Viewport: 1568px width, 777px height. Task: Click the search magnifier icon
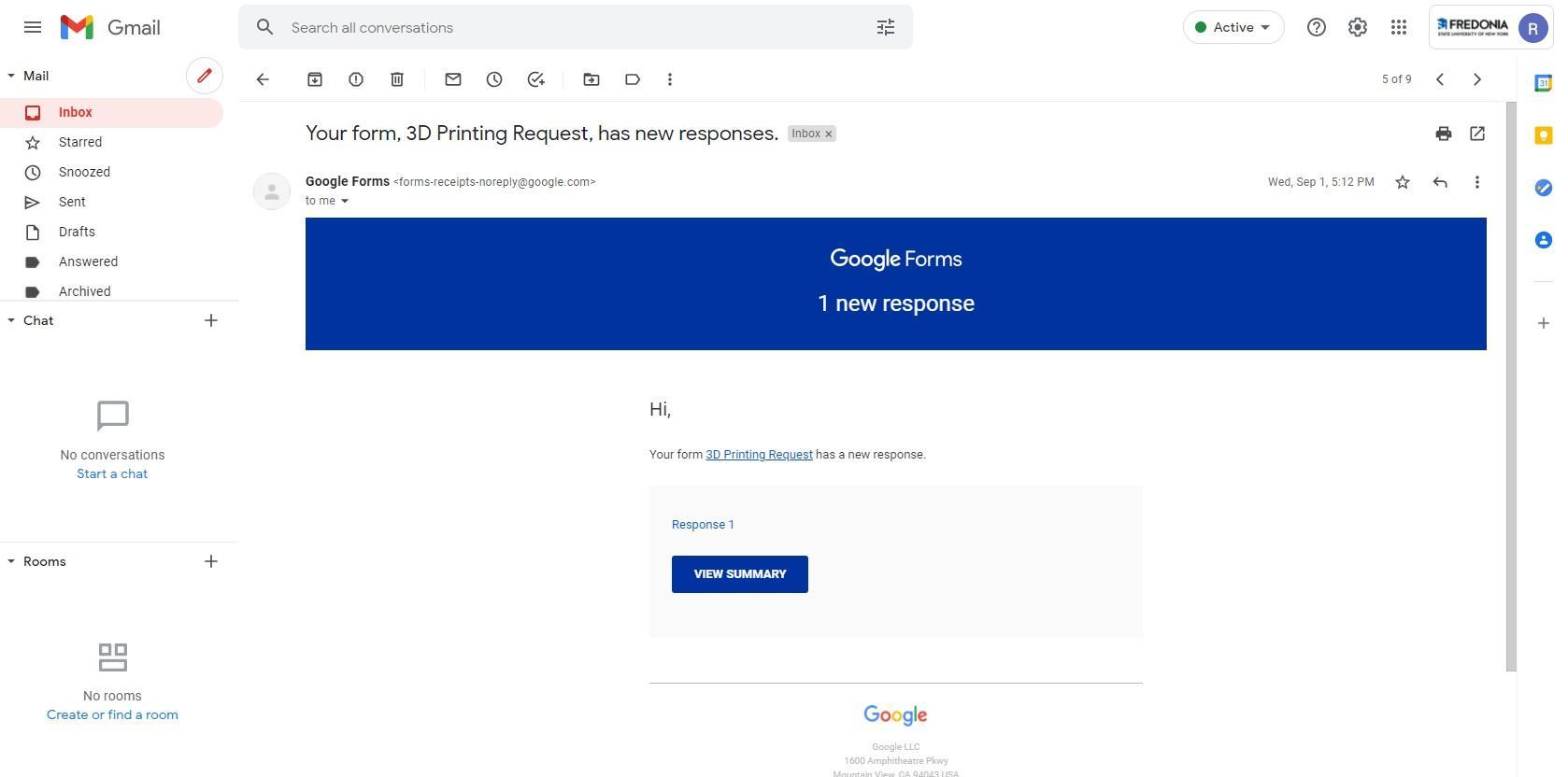tap(265, 27)
